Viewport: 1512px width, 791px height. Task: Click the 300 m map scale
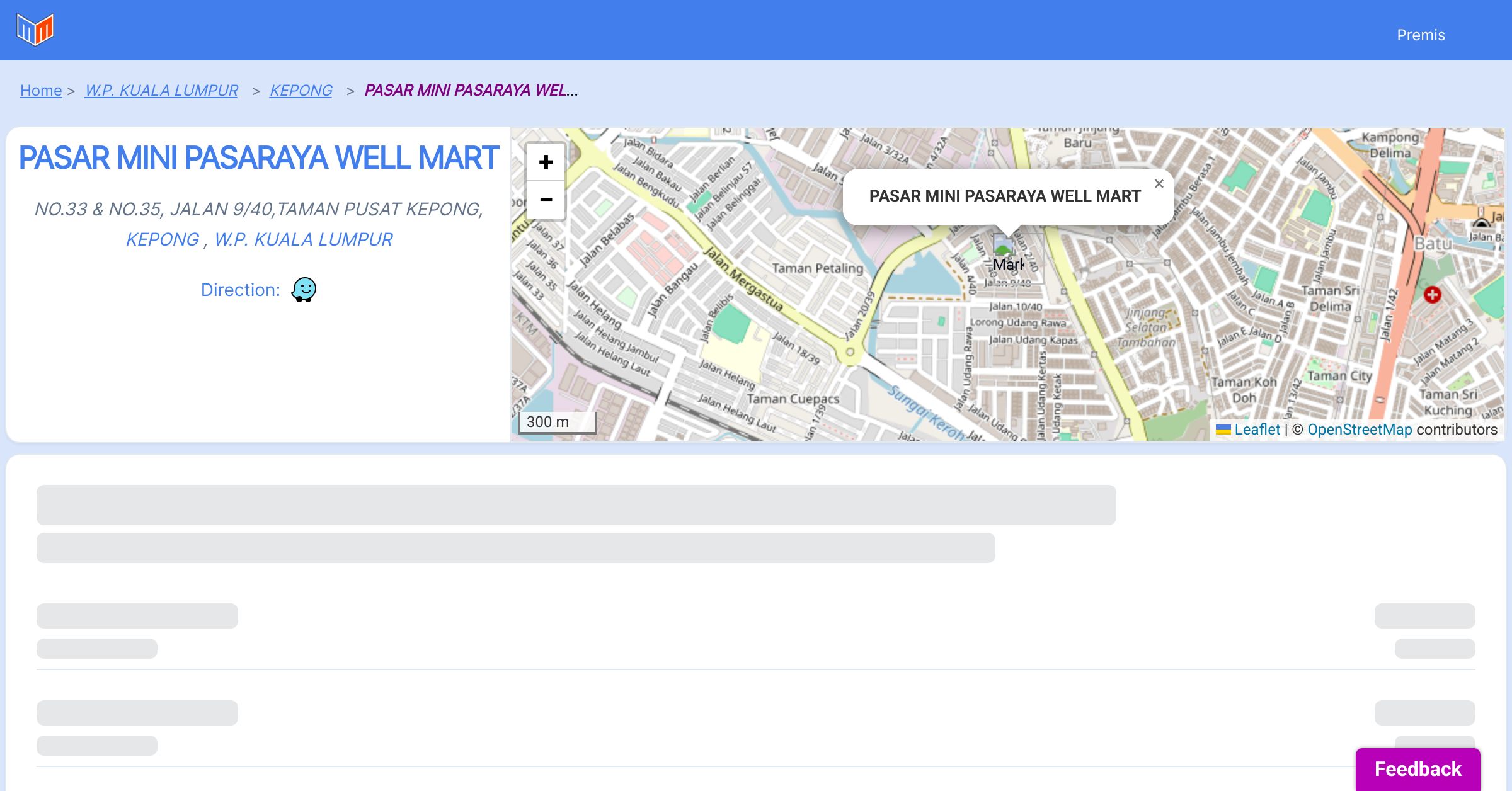click(x=557, y=422)
